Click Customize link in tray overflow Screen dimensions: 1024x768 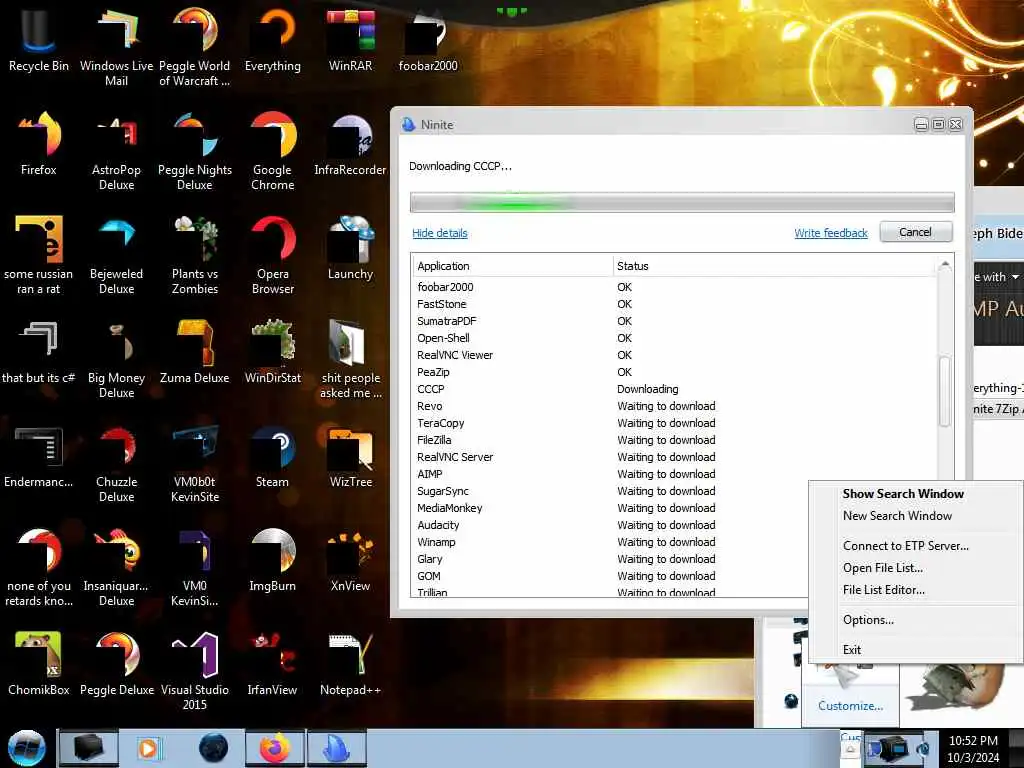[850, 706]
